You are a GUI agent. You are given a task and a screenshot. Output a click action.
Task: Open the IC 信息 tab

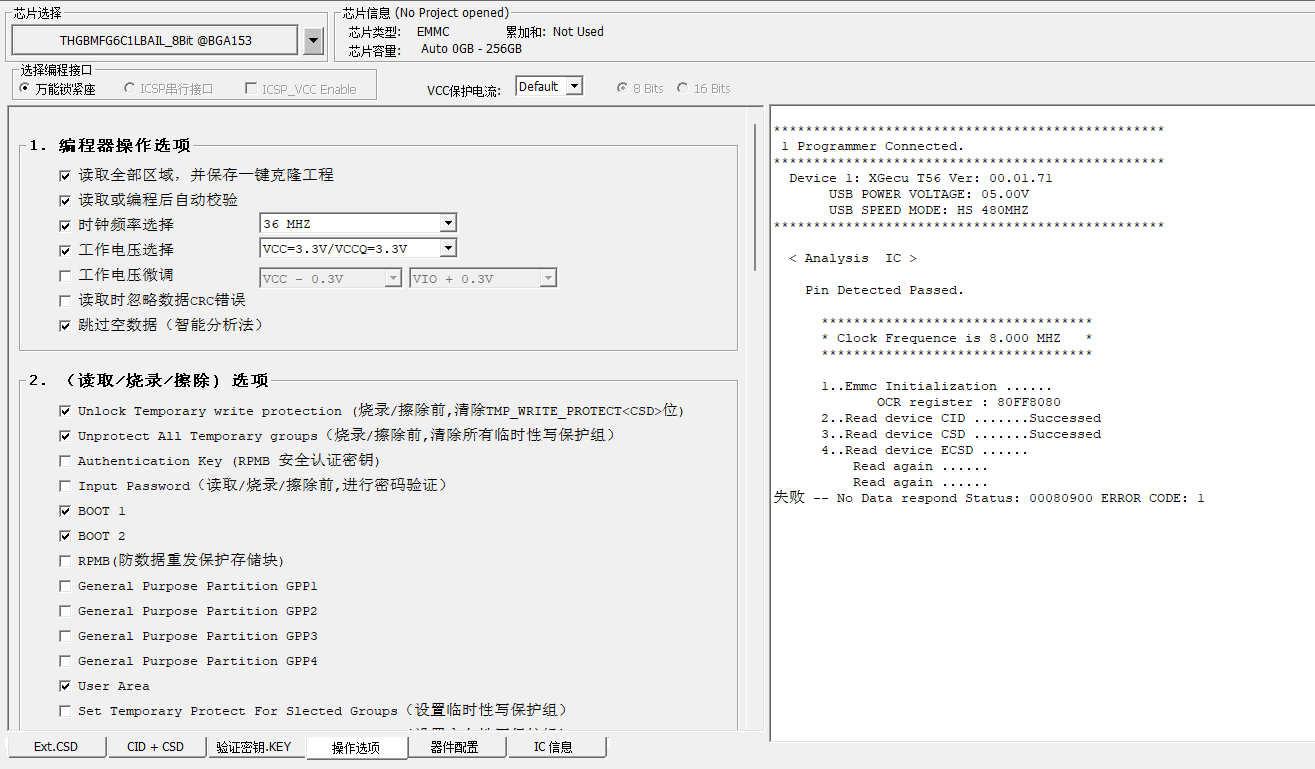554,747
